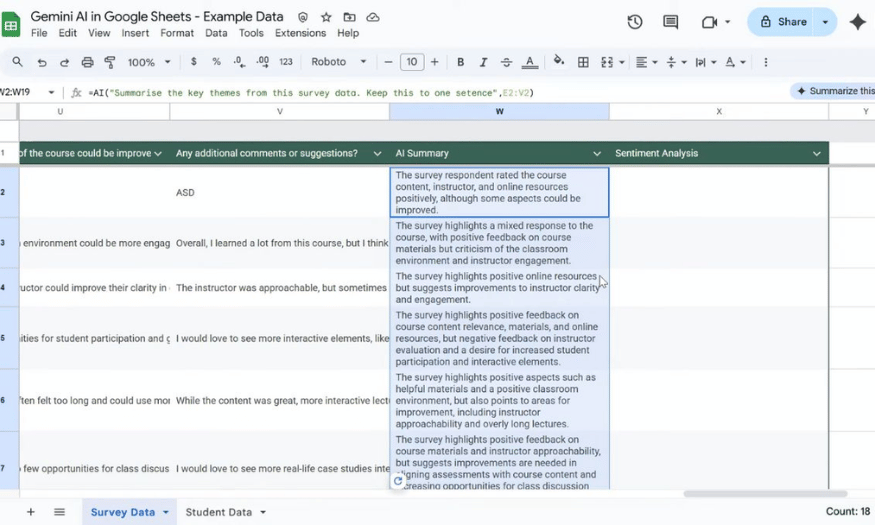Click the borders icon in toolbar
The width and height of the screenshot is (875, 525).
point(583,62)
